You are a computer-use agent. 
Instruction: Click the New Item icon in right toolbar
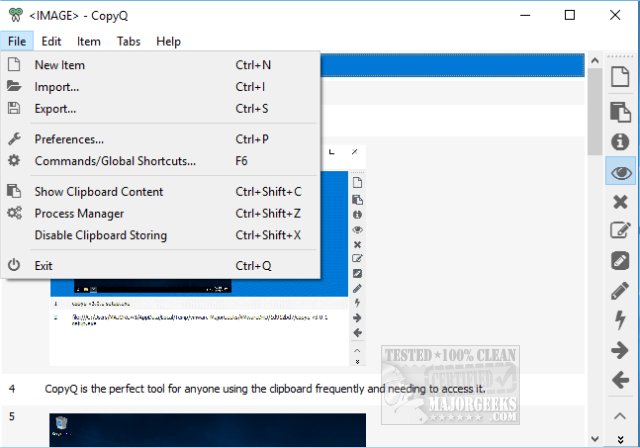620,77
